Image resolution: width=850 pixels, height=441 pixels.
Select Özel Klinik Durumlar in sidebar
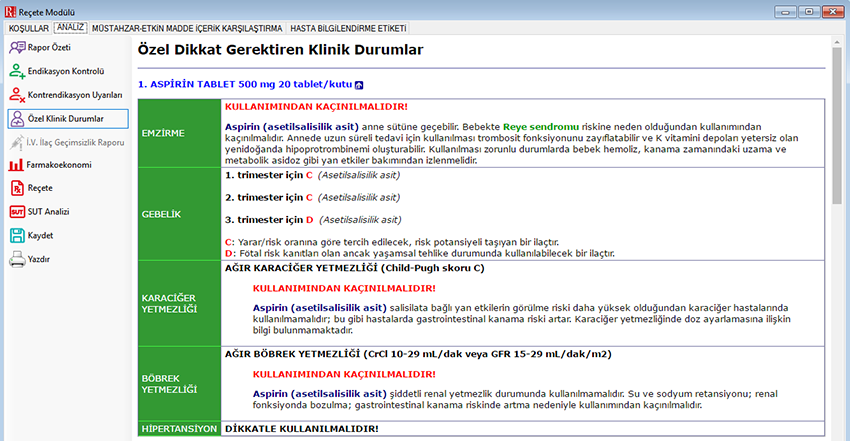click(65, 119)
